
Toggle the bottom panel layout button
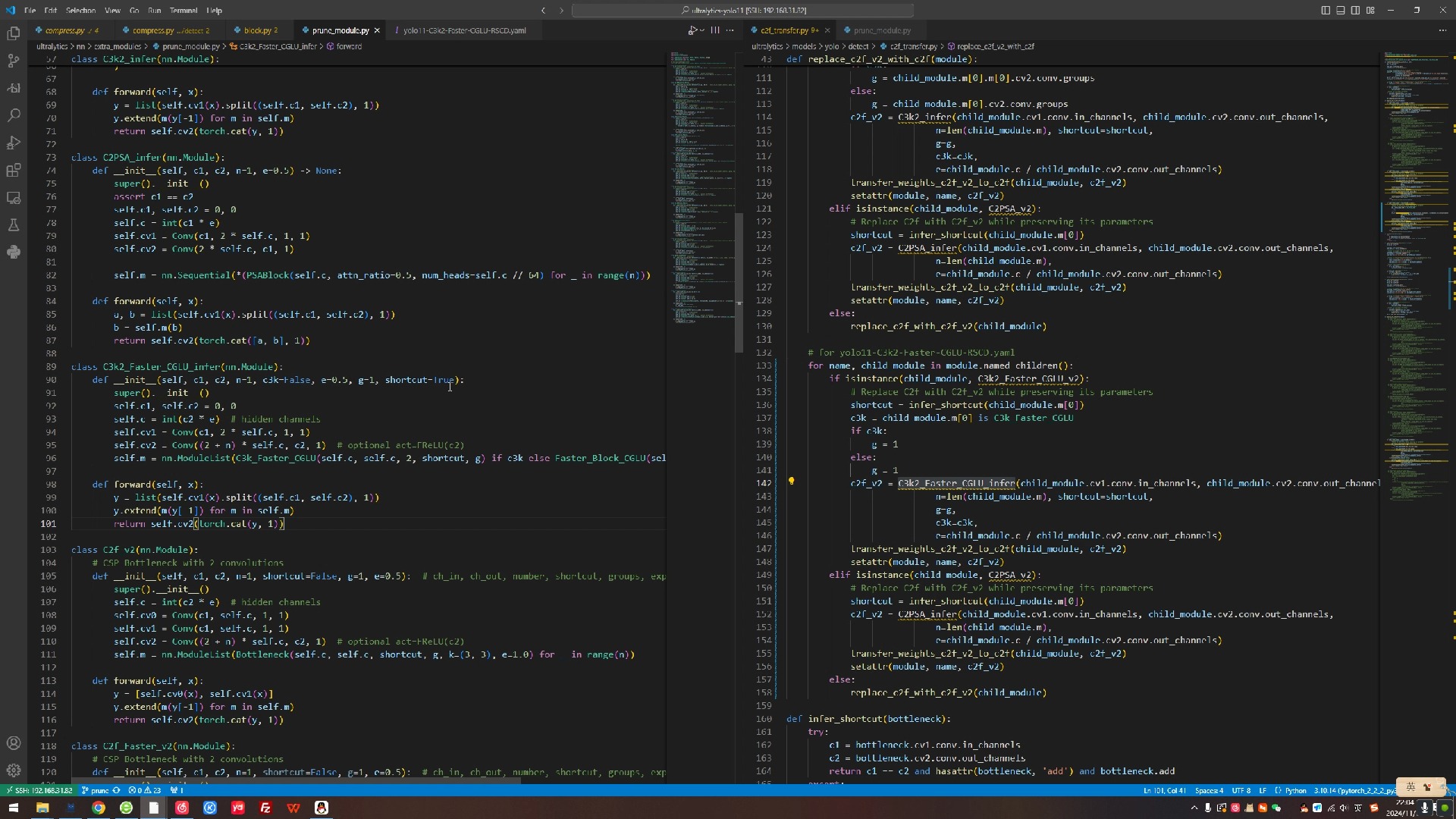pos(1340,10)
